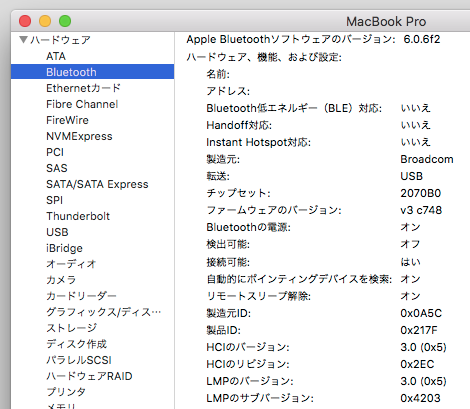Open the PCI entry
Screen dimensions: 470x409
coord(55,152)
